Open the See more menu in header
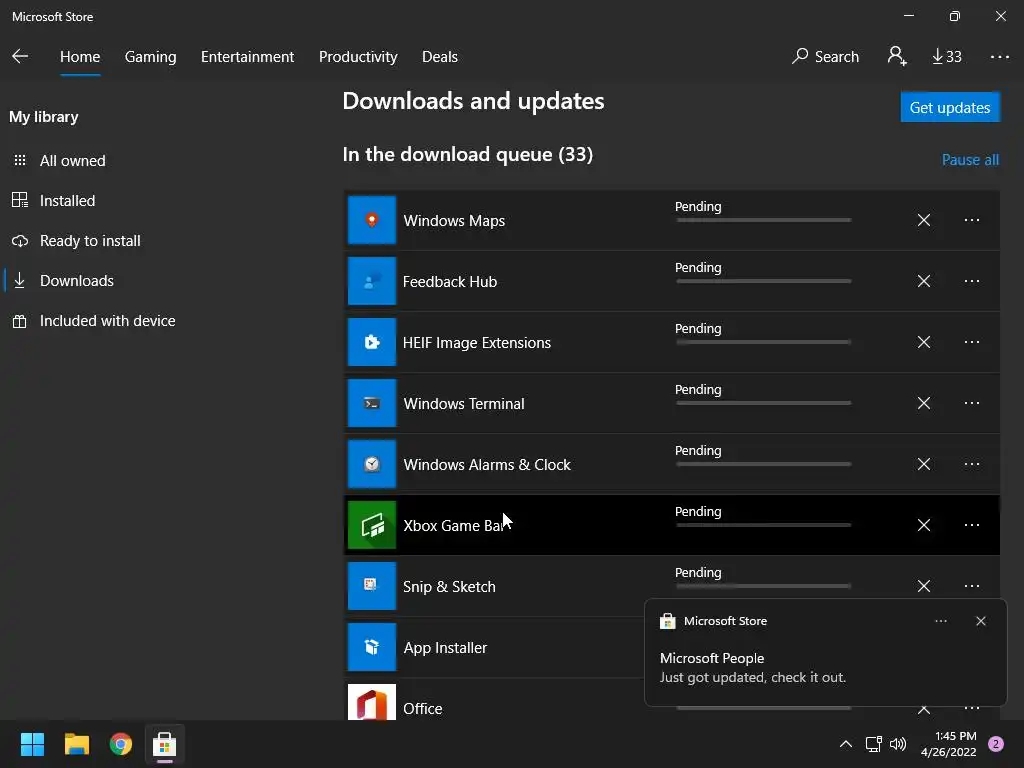 pos(999,57)
